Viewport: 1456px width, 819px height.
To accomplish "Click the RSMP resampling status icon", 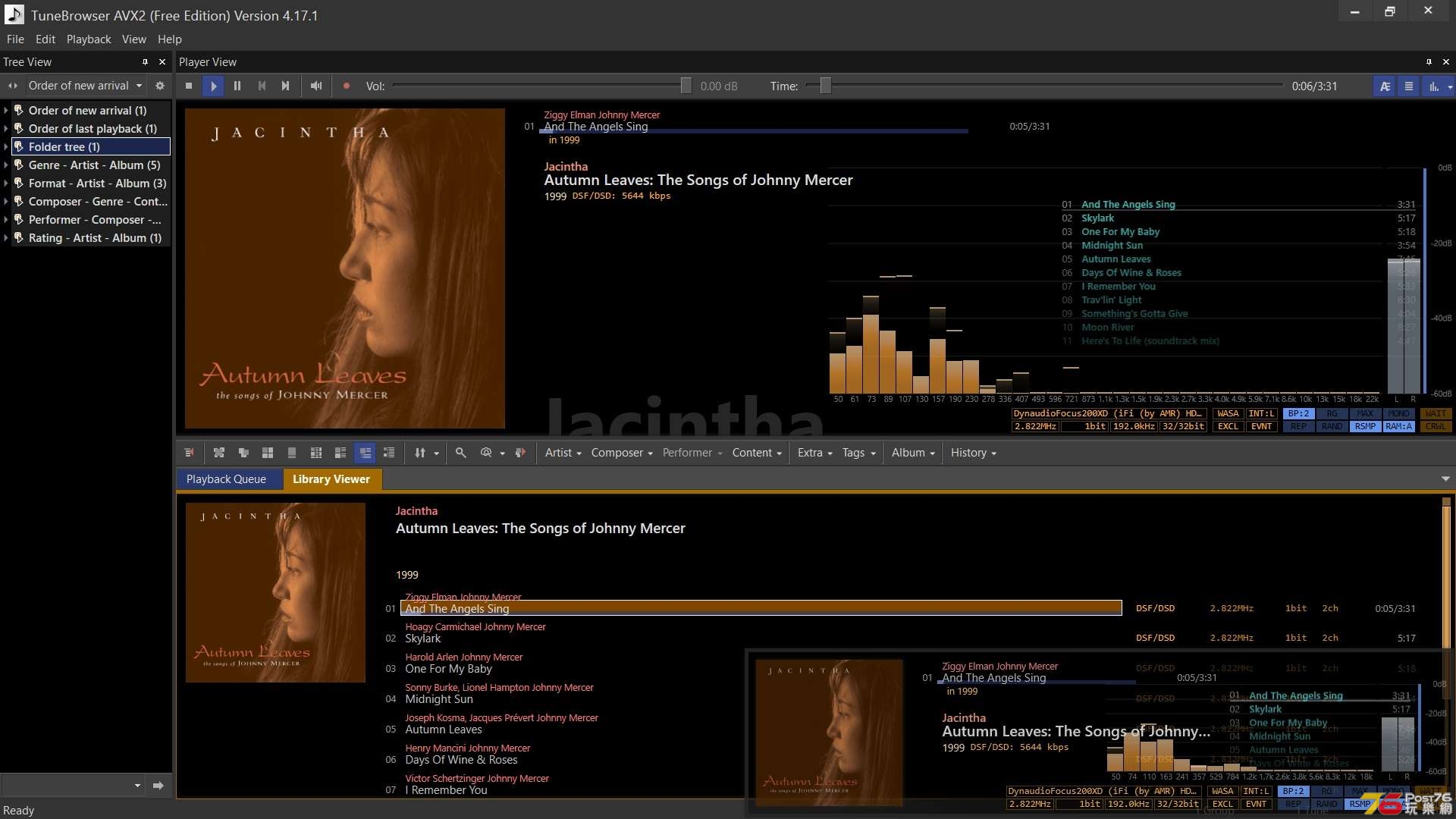I will (x=1364, y=426).
